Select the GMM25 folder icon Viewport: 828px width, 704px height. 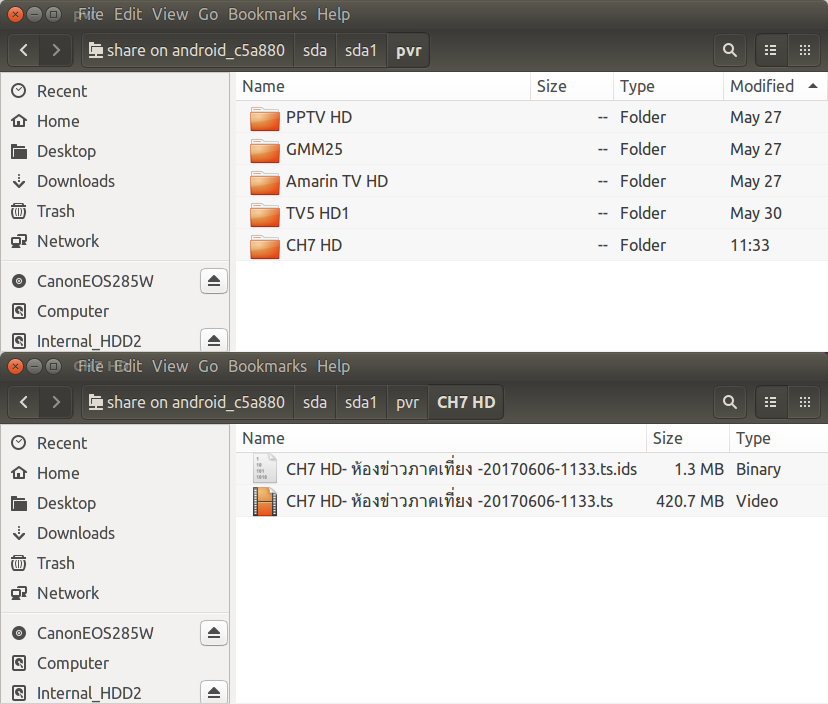265,150
